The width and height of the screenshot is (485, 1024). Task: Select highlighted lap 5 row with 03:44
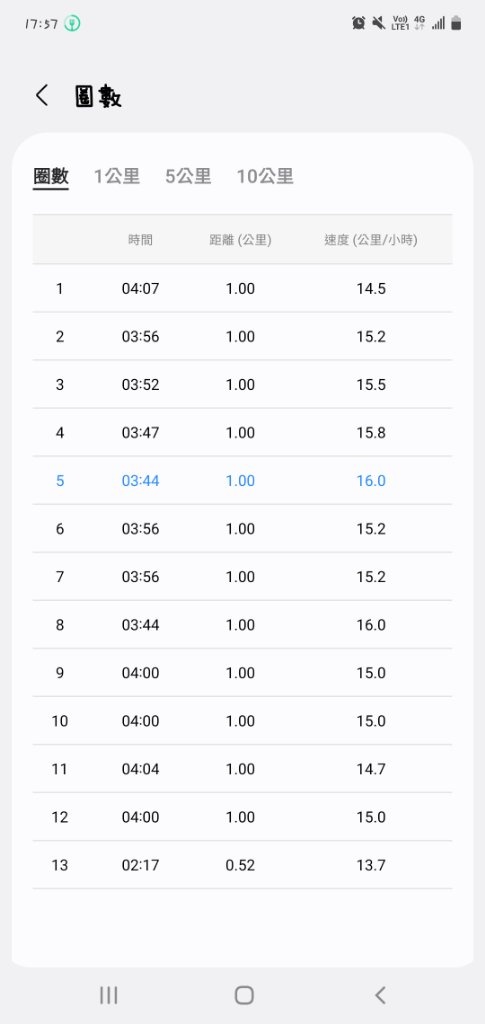(242, 481)
